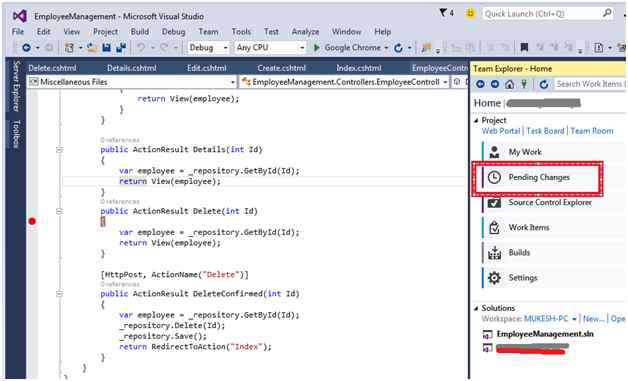Toggle the breakpoint on the Delete method
The image size is (628, 381).
[32, 221]
